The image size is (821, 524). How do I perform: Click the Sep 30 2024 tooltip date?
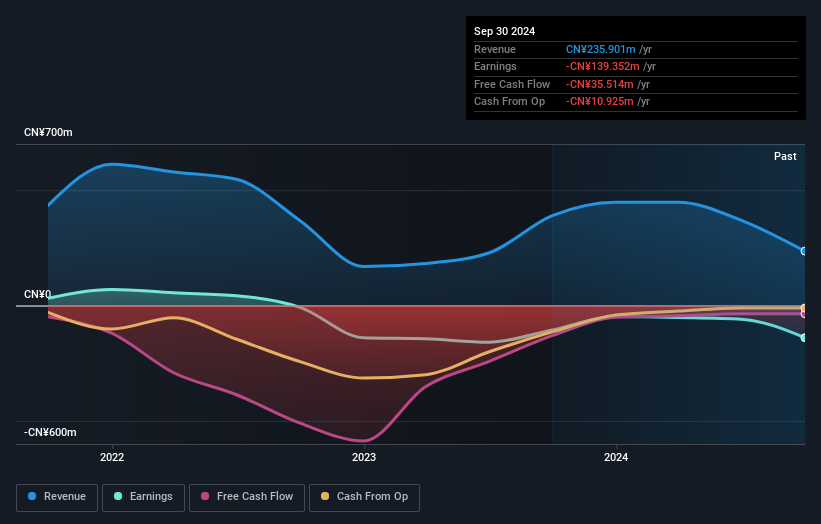(x=504, y=31)
